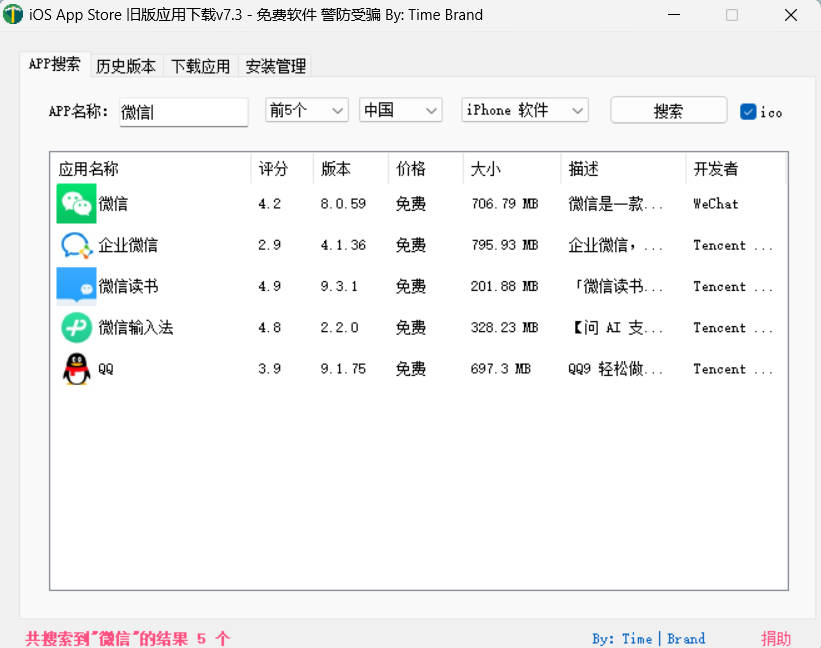Close the application window
The height and width of the screenshot is (648, 821).
791,15
